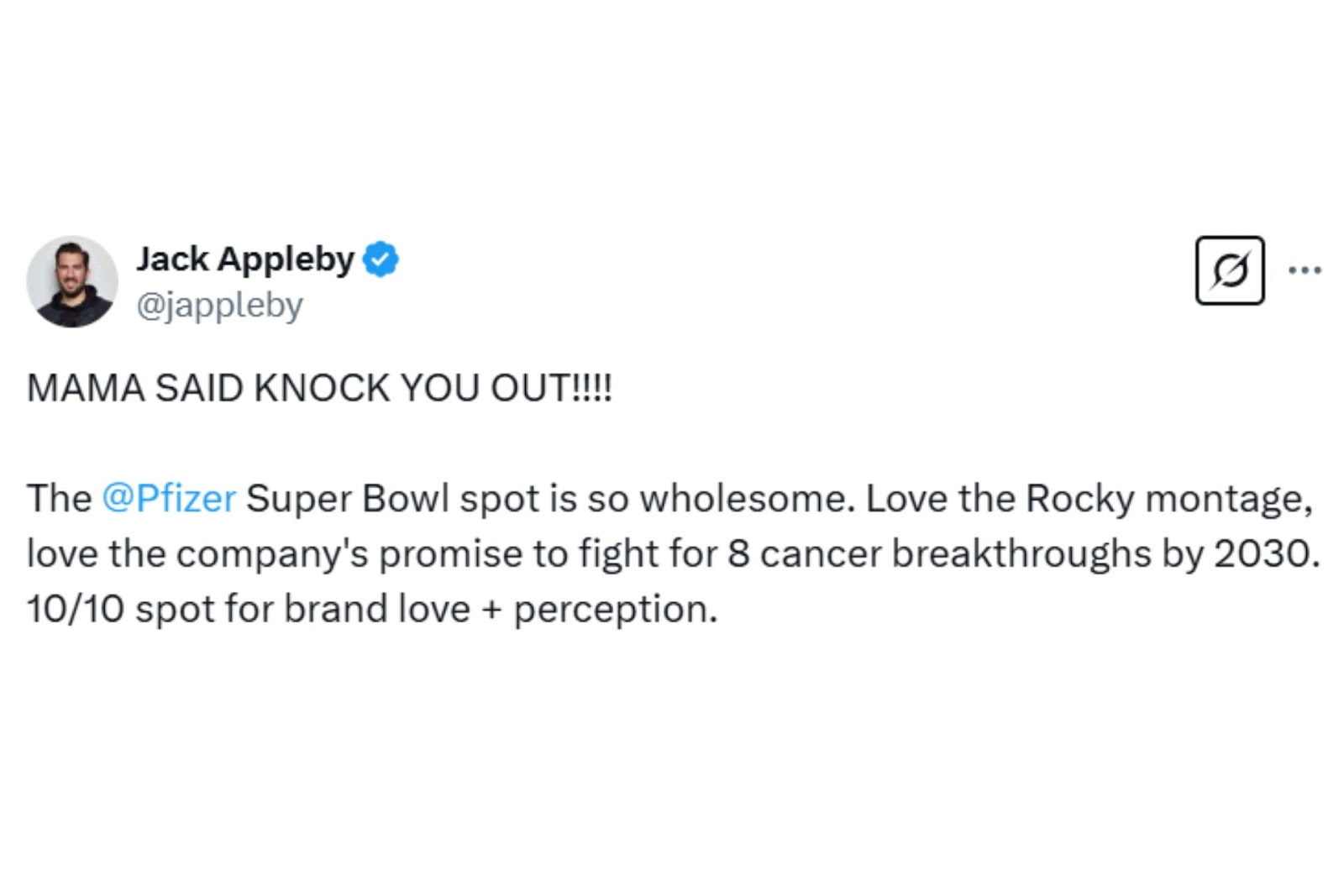
Task: Visit Jack Appleby's display name
Action: 246,259
